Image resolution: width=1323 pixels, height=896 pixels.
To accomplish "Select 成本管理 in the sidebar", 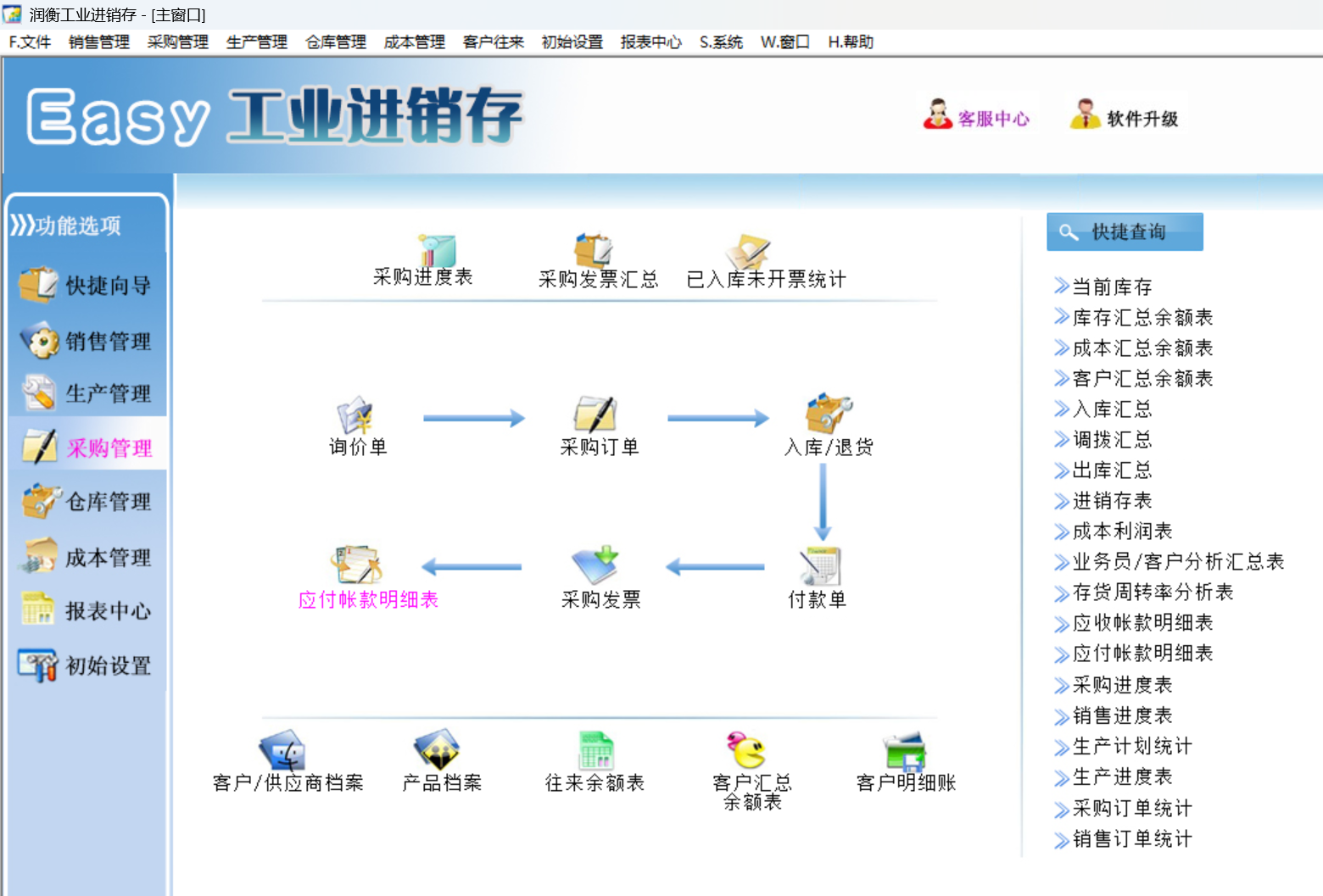I will [x=86, y=557].
